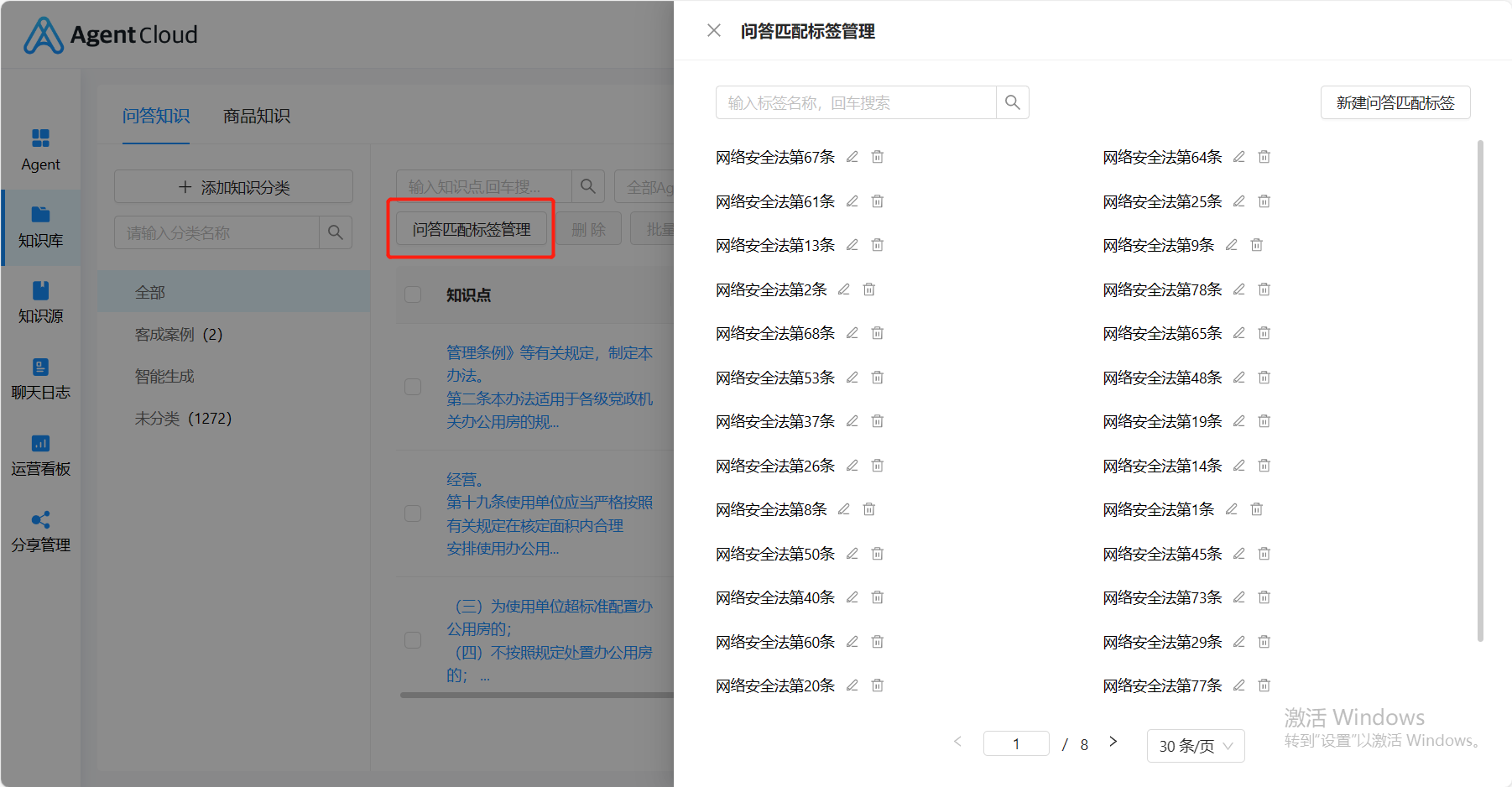Check the row containing 为使用单位超标准配置

413,640
